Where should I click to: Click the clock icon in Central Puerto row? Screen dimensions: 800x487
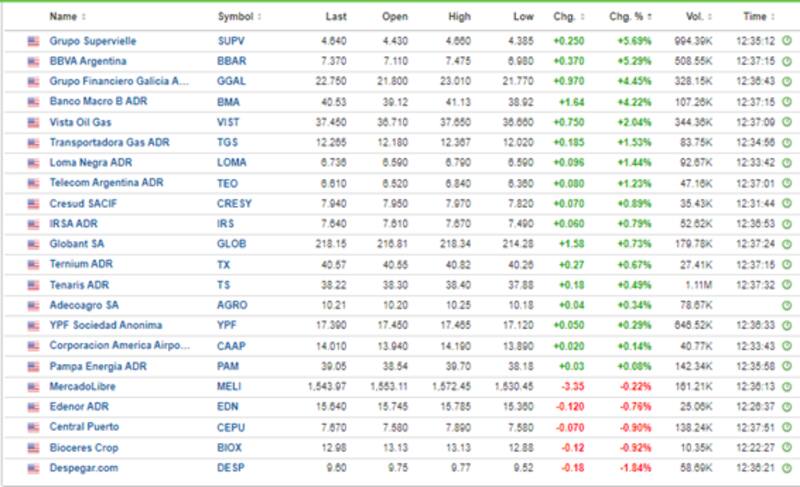pos(786,427)
